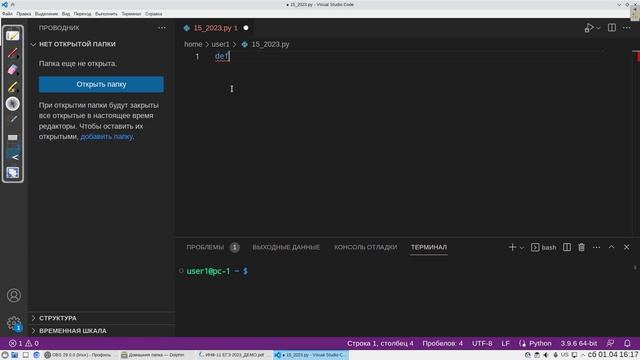Click the user1 breadcrumb segment
Viewport: 640px width, 360px height.
[220, 44]
